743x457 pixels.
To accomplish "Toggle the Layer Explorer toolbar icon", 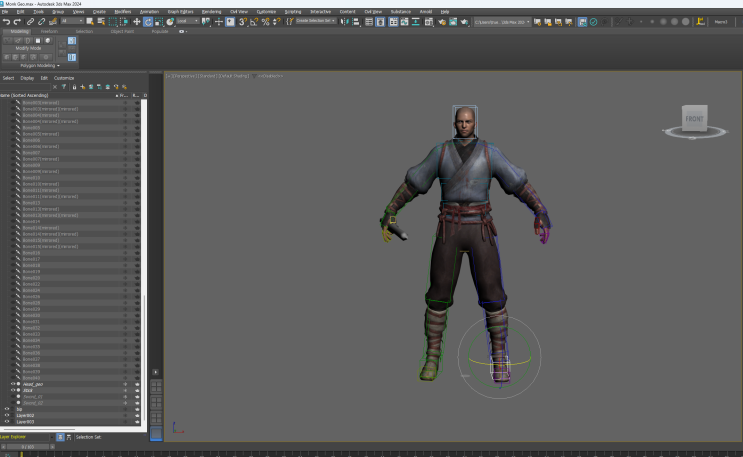I will (x=381, y=22).
